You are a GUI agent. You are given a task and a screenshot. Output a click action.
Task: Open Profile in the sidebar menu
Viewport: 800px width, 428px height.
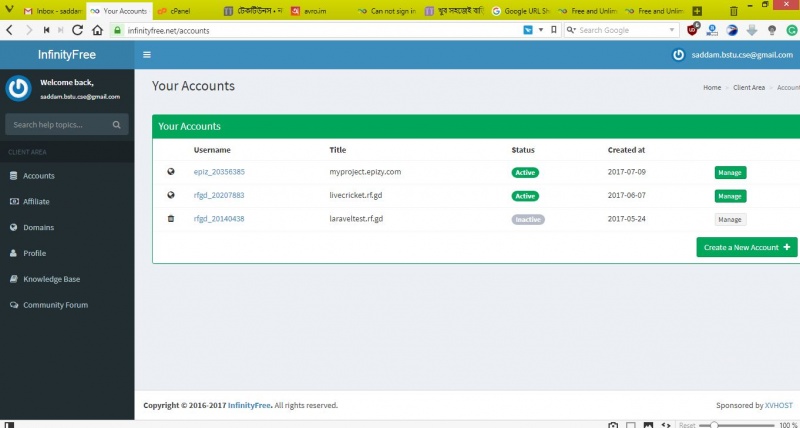click(x=67, y=253)
